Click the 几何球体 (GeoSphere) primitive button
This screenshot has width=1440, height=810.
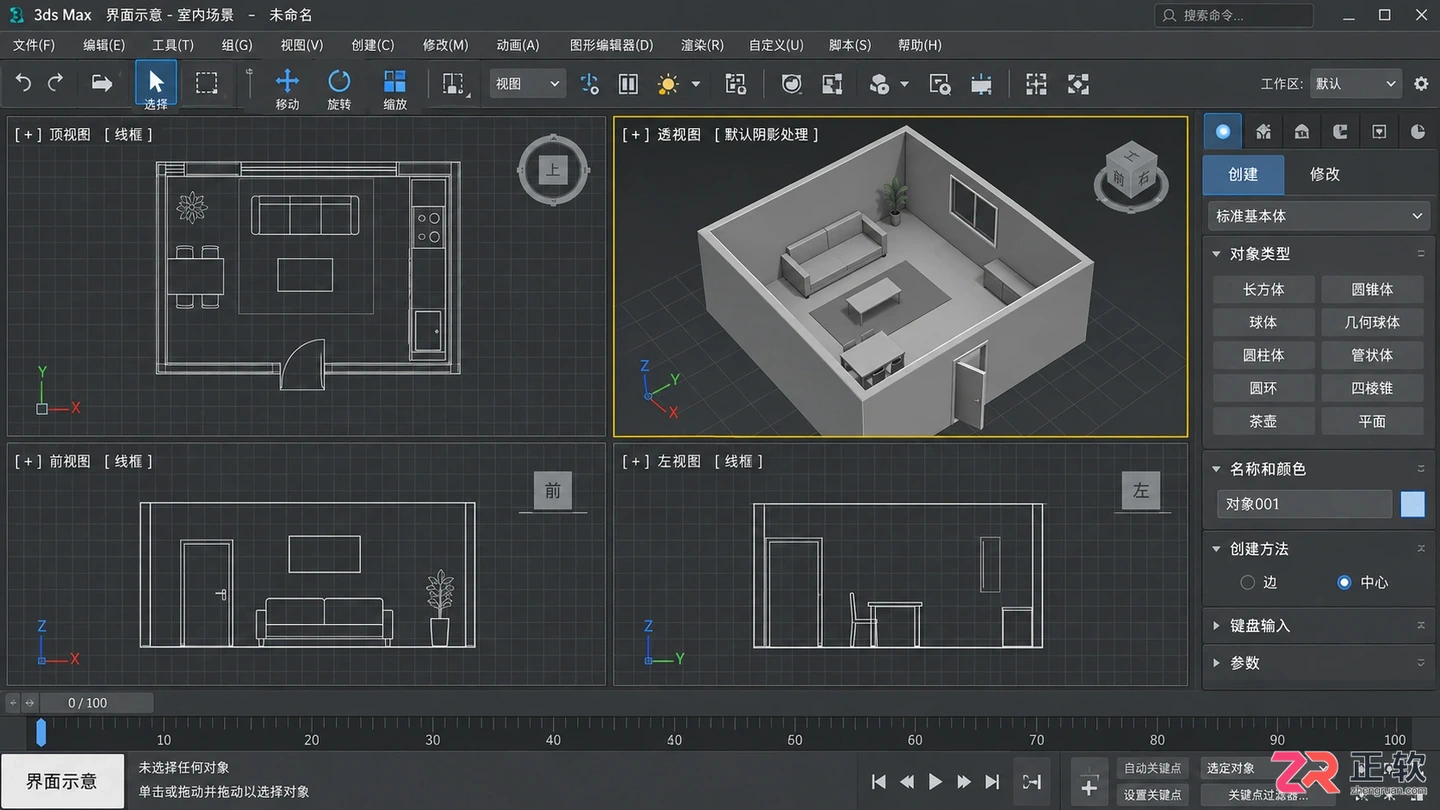click(x=1372, y=323)
